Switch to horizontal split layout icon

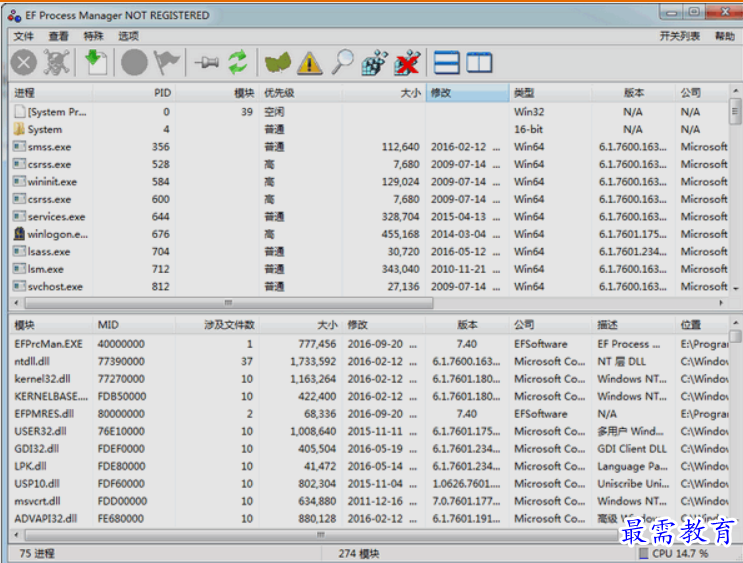click(x=446, y=63)
